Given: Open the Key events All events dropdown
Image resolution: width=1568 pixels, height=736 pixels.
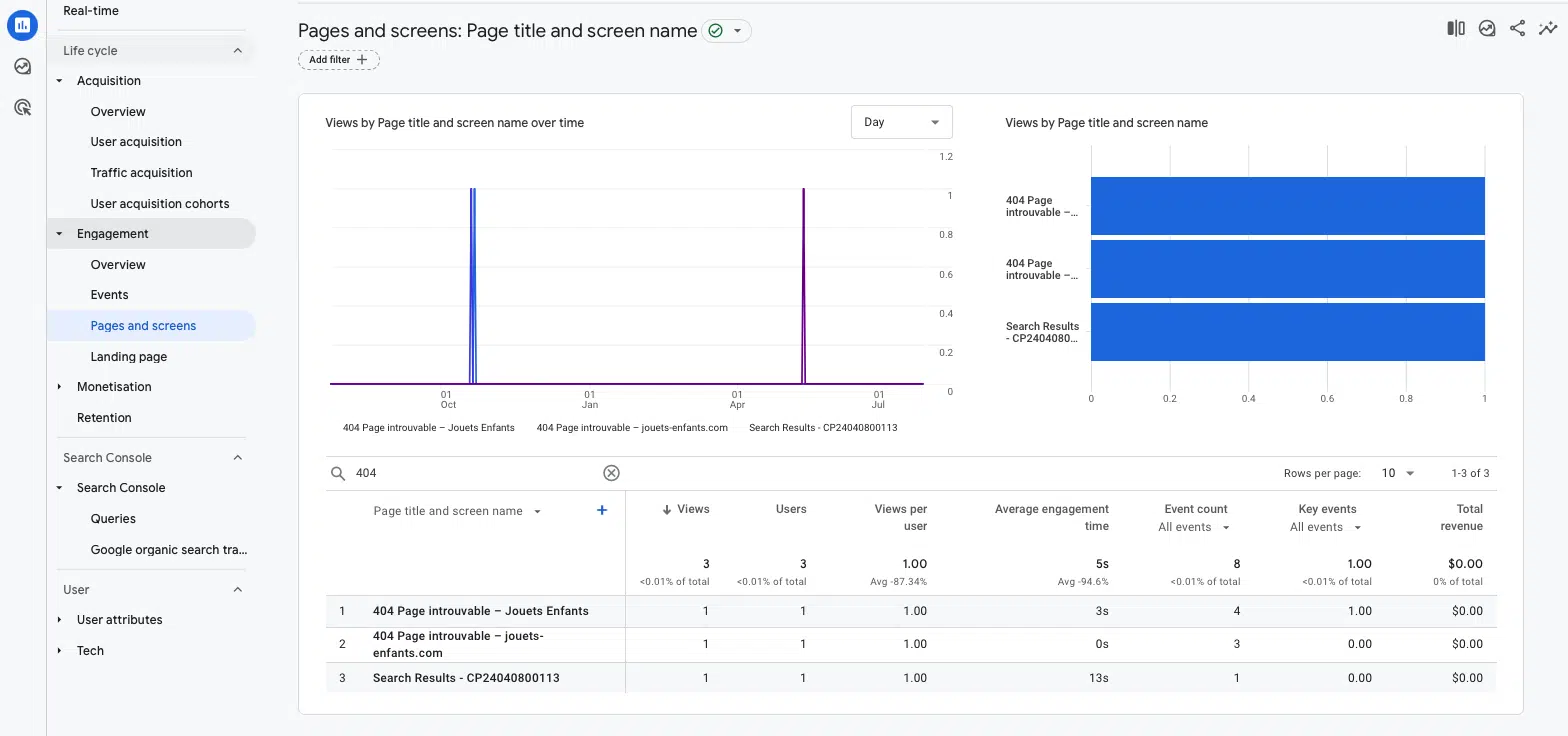Looking at the screenshot, I should 1326,527.
